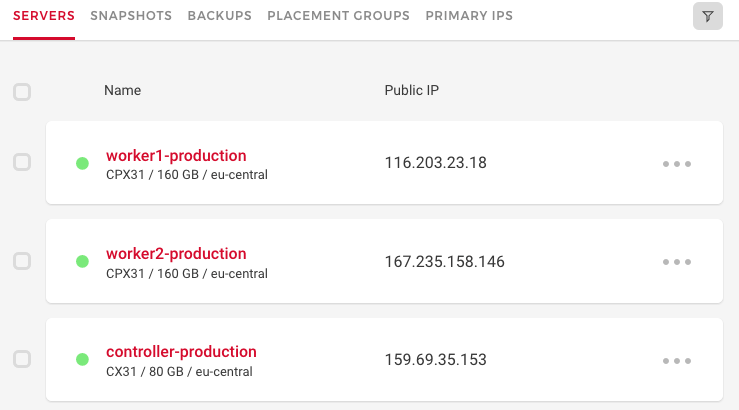The height and width of the screenshot is (410, 739).
Task: Open worker2-production three-dot actions menu
Action: [677, 262]
